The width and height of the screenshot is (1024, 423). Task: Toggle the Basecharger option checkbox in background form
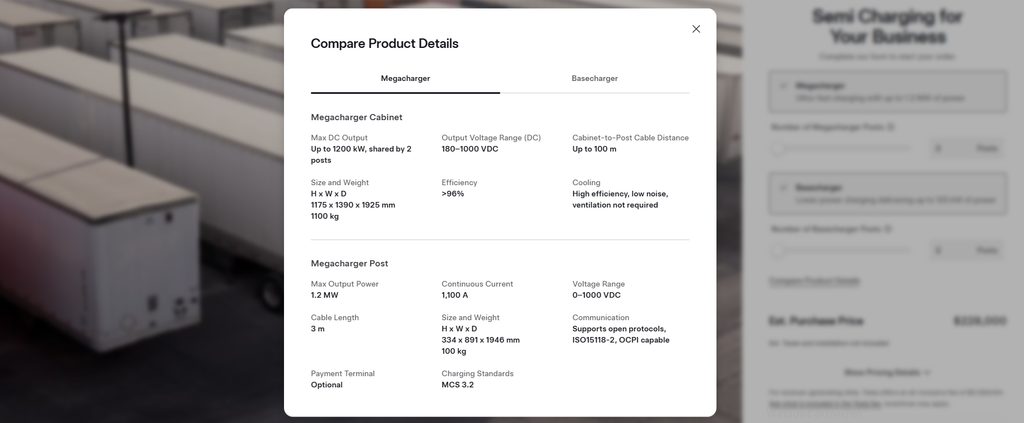point(783,187)
